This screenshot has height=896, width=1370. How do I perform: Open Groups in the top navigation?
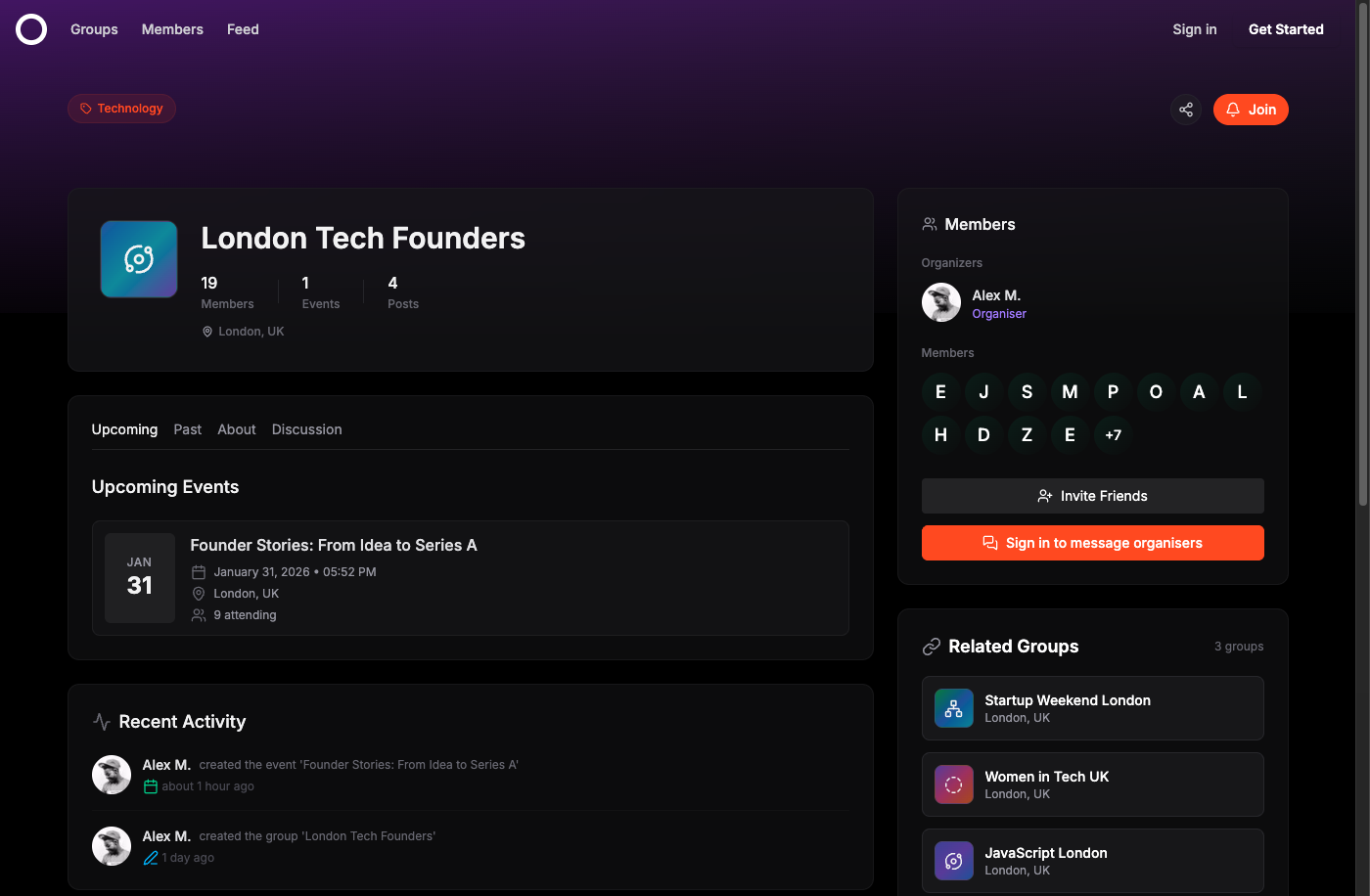(94, 29)
